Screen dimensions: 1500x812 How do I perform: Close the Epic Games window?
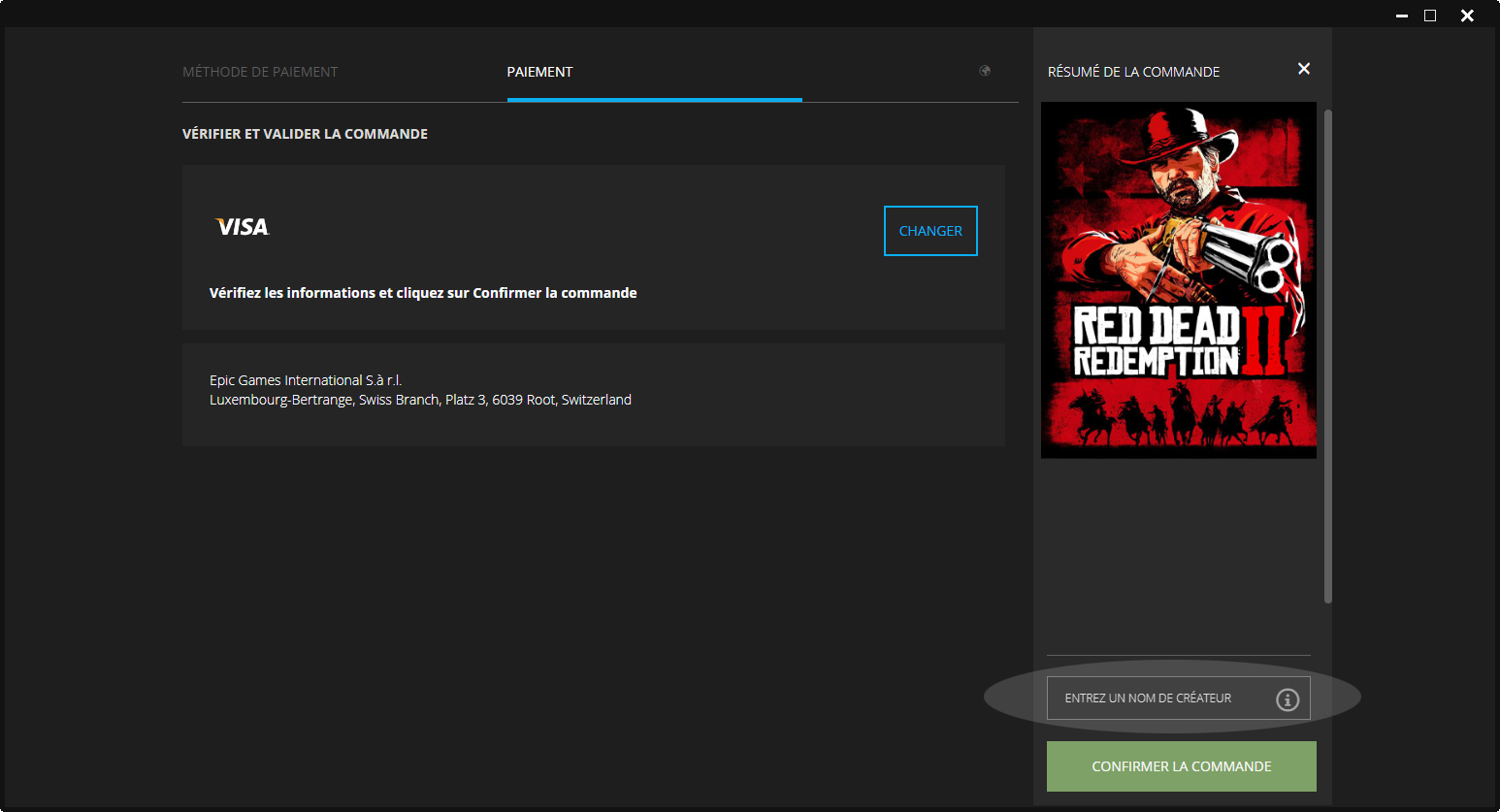click(1466, 16)
